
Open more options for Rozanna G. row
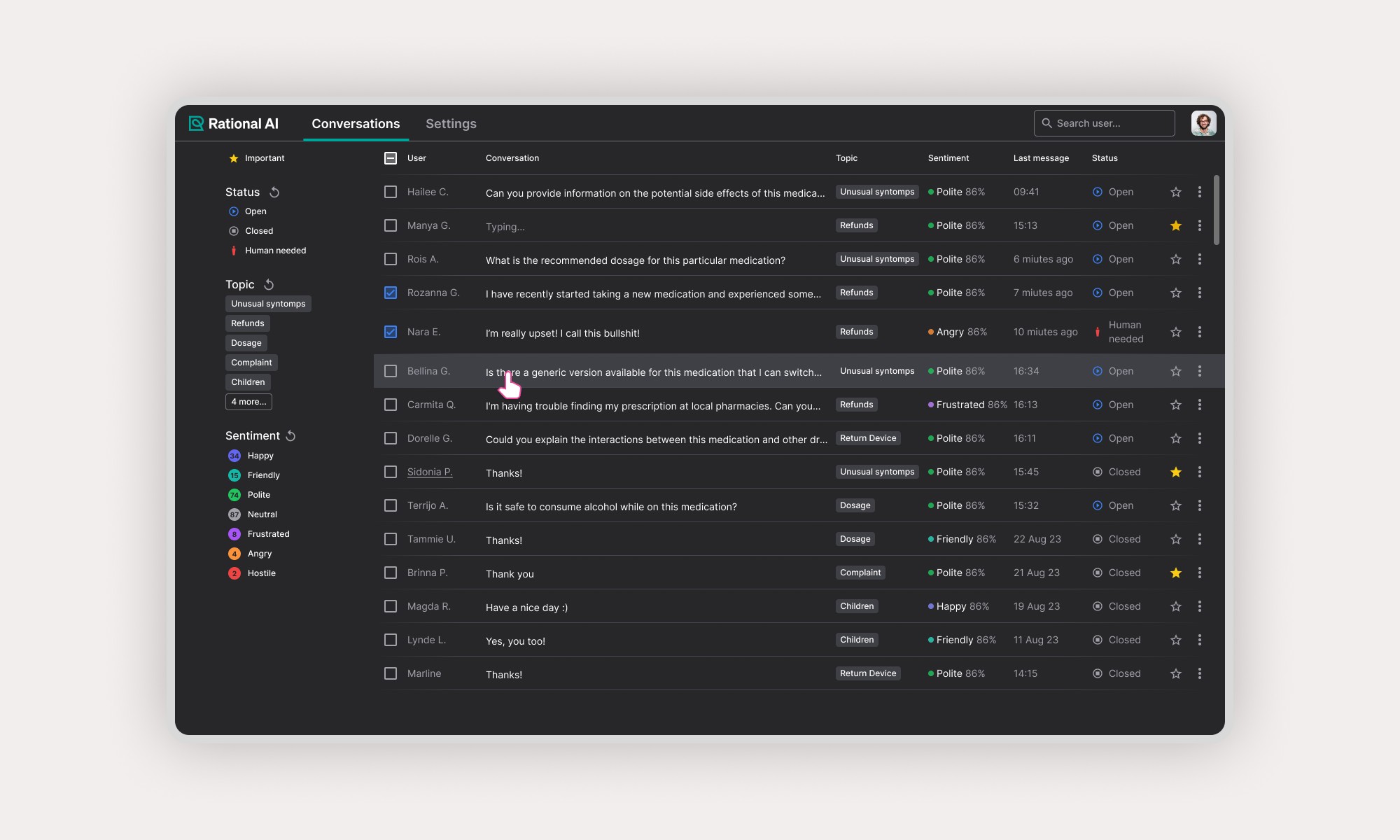(x=1200, y=293)
